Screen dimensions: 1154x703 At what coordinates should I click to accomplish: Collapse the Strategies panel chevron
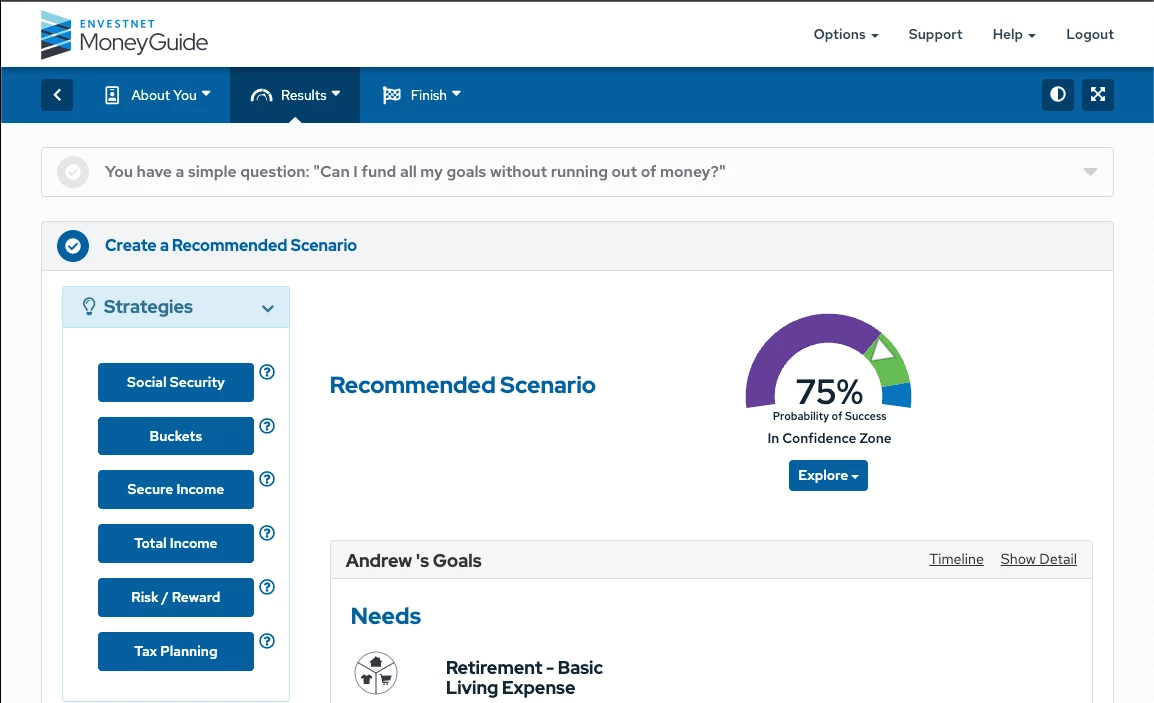click(268, 308)
